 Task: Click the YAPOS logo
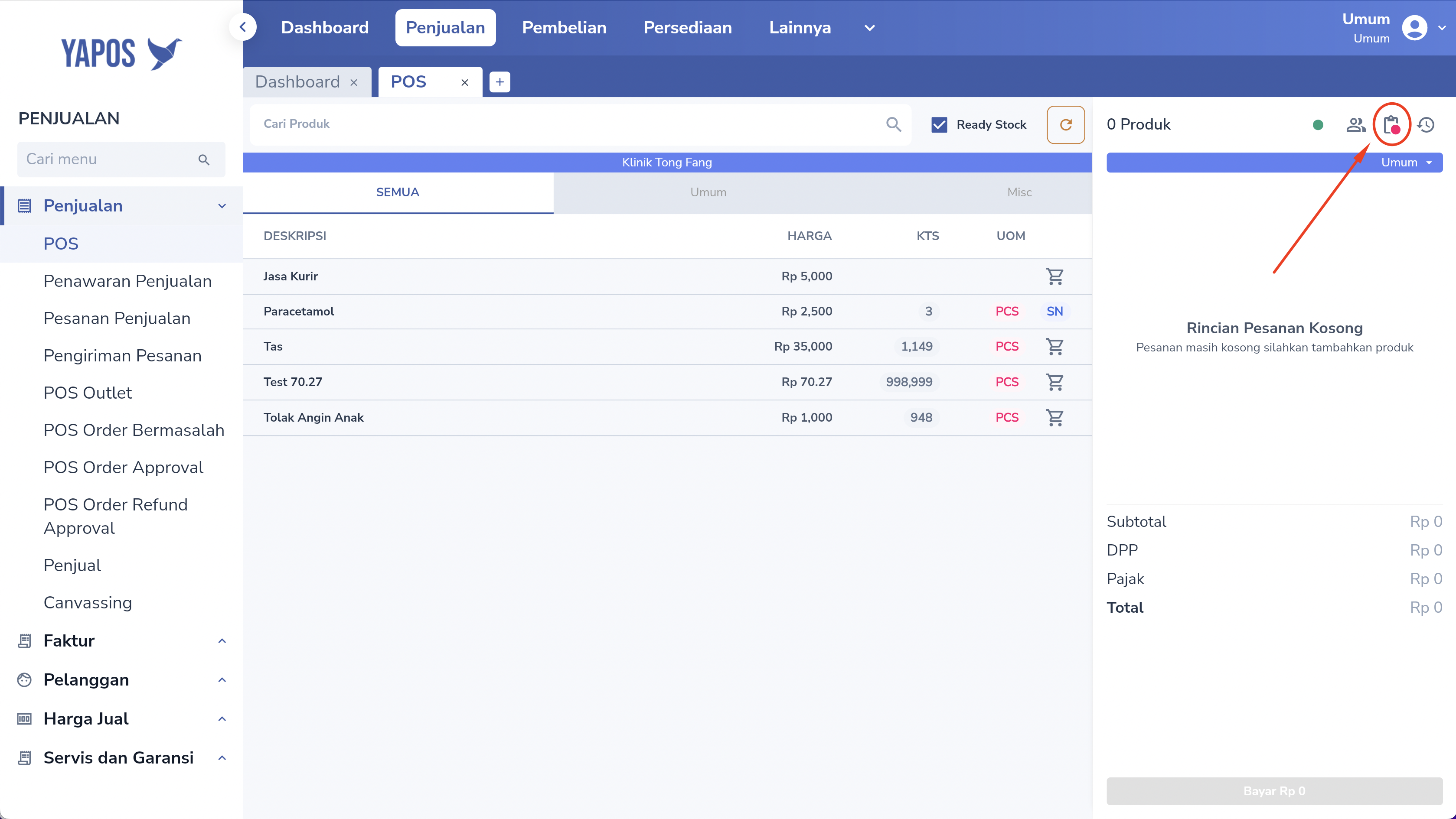pos(121,53)
